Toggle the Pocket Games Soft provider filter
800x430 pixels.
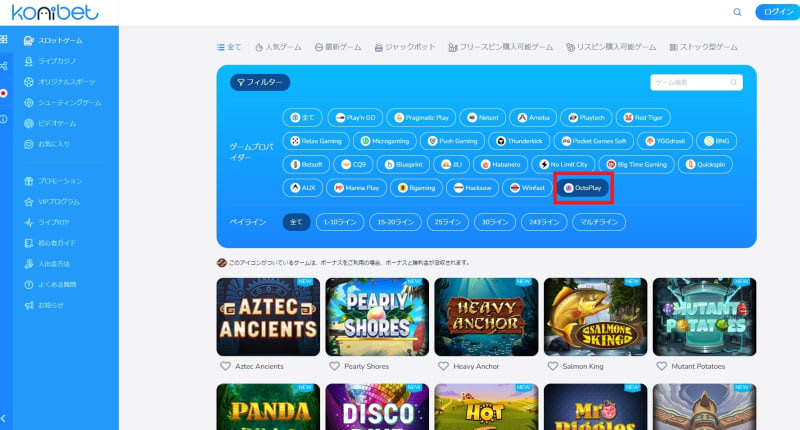click(x=594, y=141)
